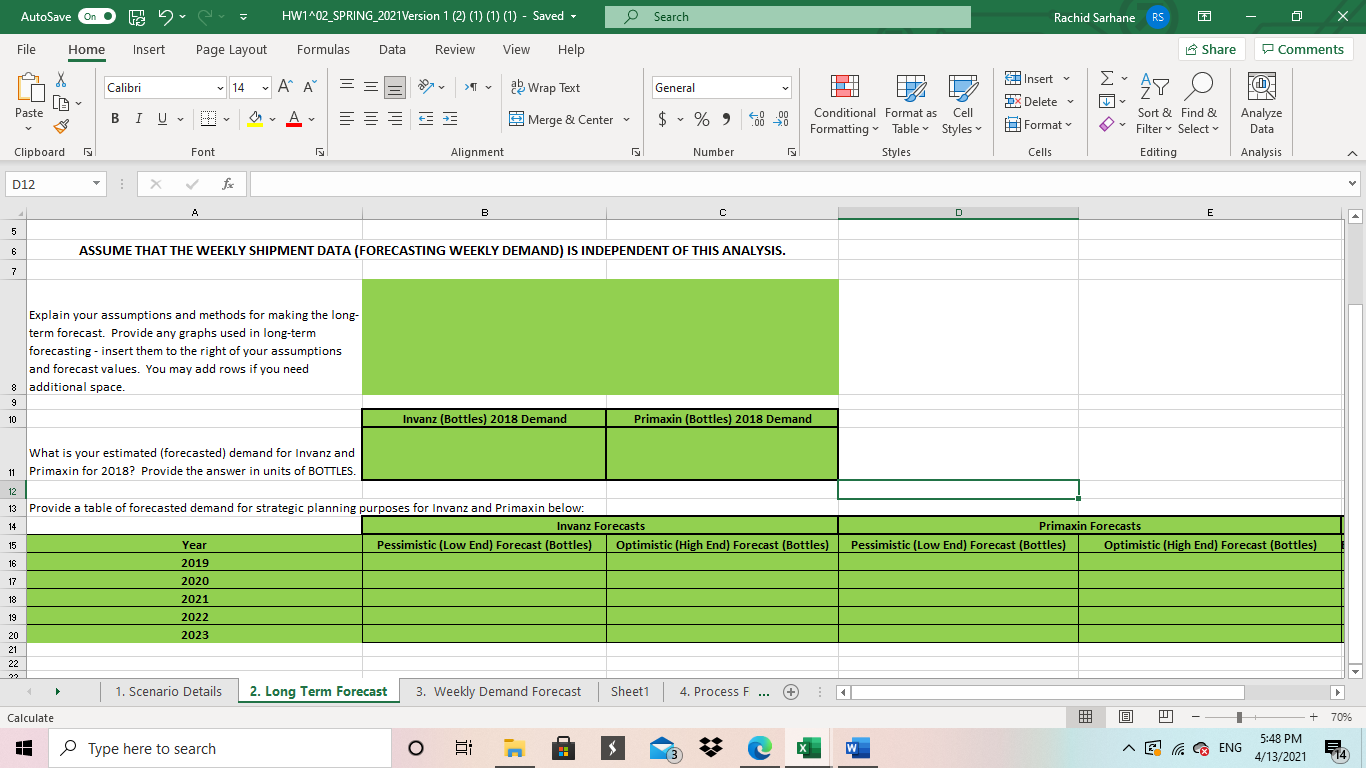This screenshot has width=1366, height=768.
Task: Click the Share button
Action: (1210, 50)
